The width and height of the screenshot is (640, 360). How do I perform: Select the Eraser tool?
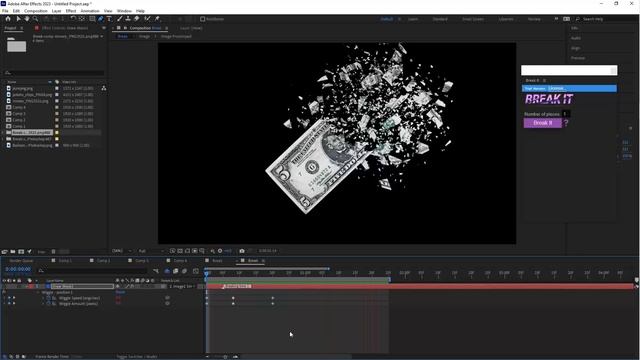pos(137,19)
